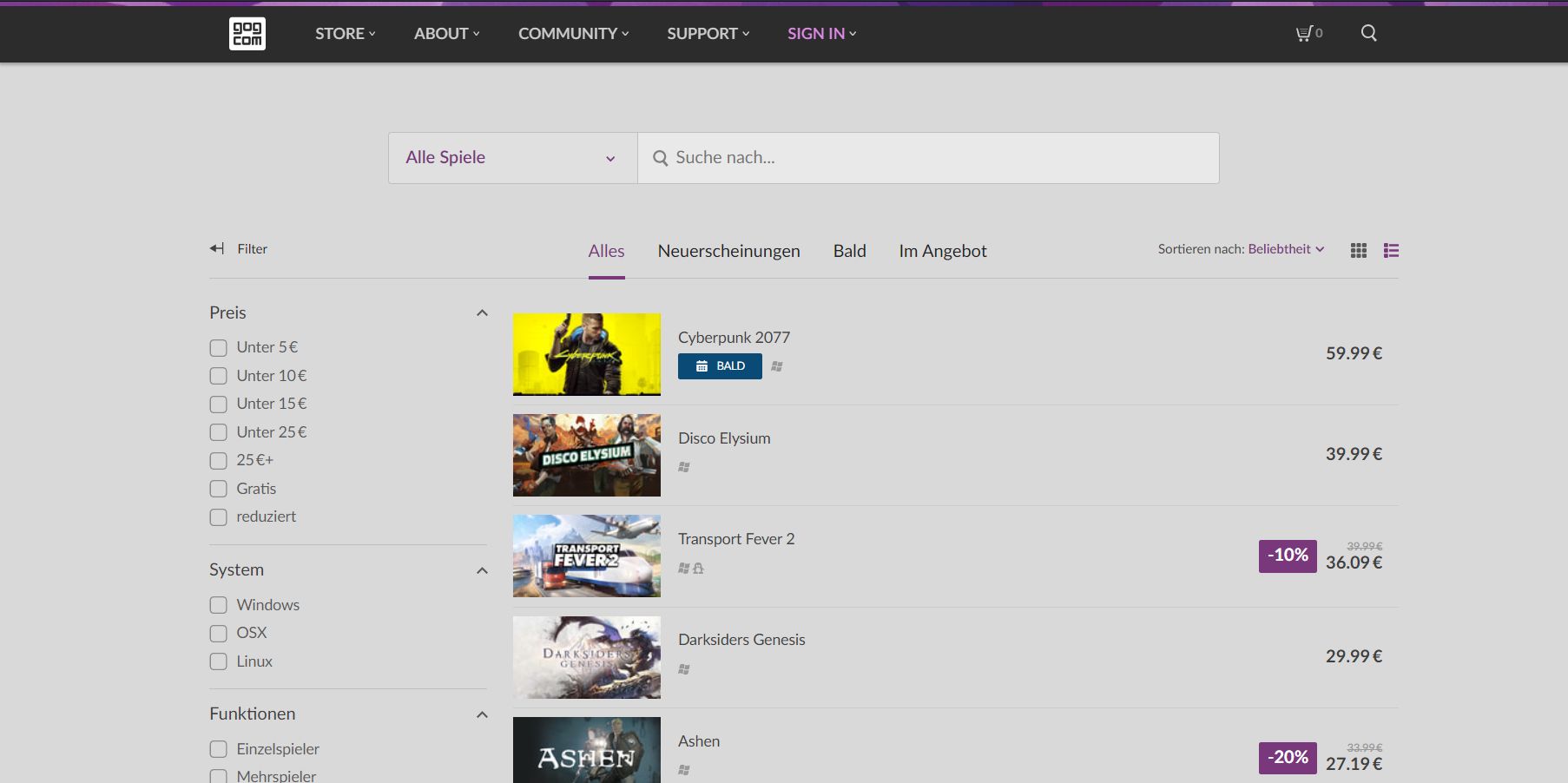Collapse the Preis filter section
Image resolution: width=1568 pixels, height=783 pixels.
[482, 313]
